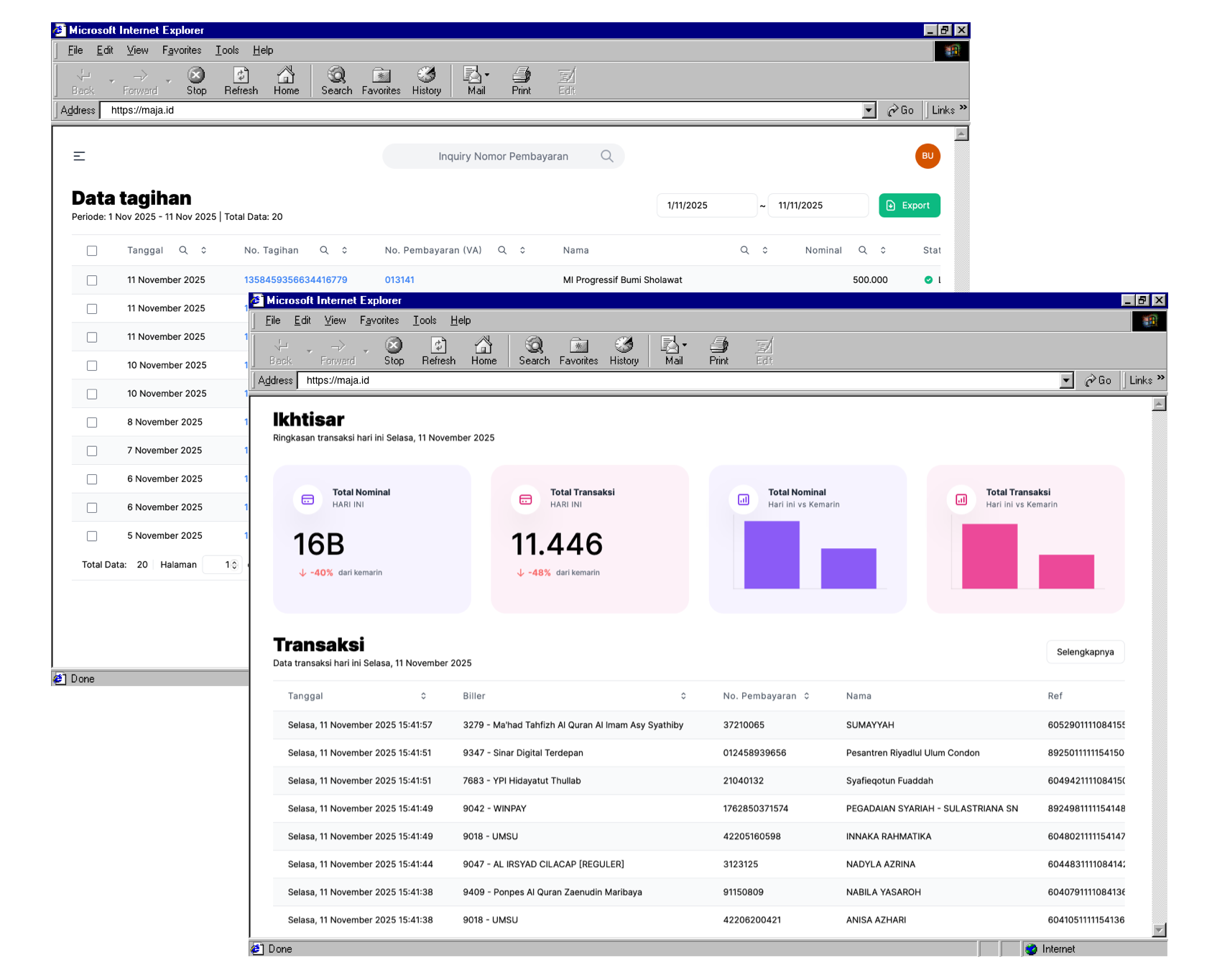Screen dimensions: 1212x980
Task: Open the Favorites menu in the front window
Action: coord(379,320)
